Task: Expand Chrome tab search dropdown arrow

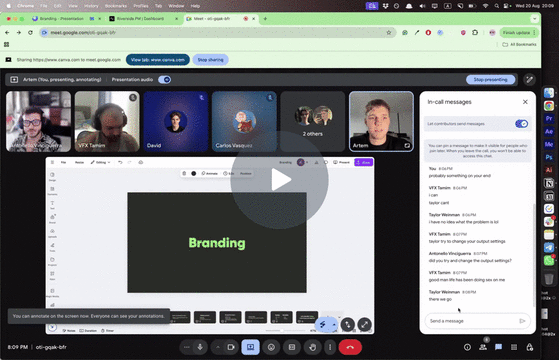Action: point(534,19)
